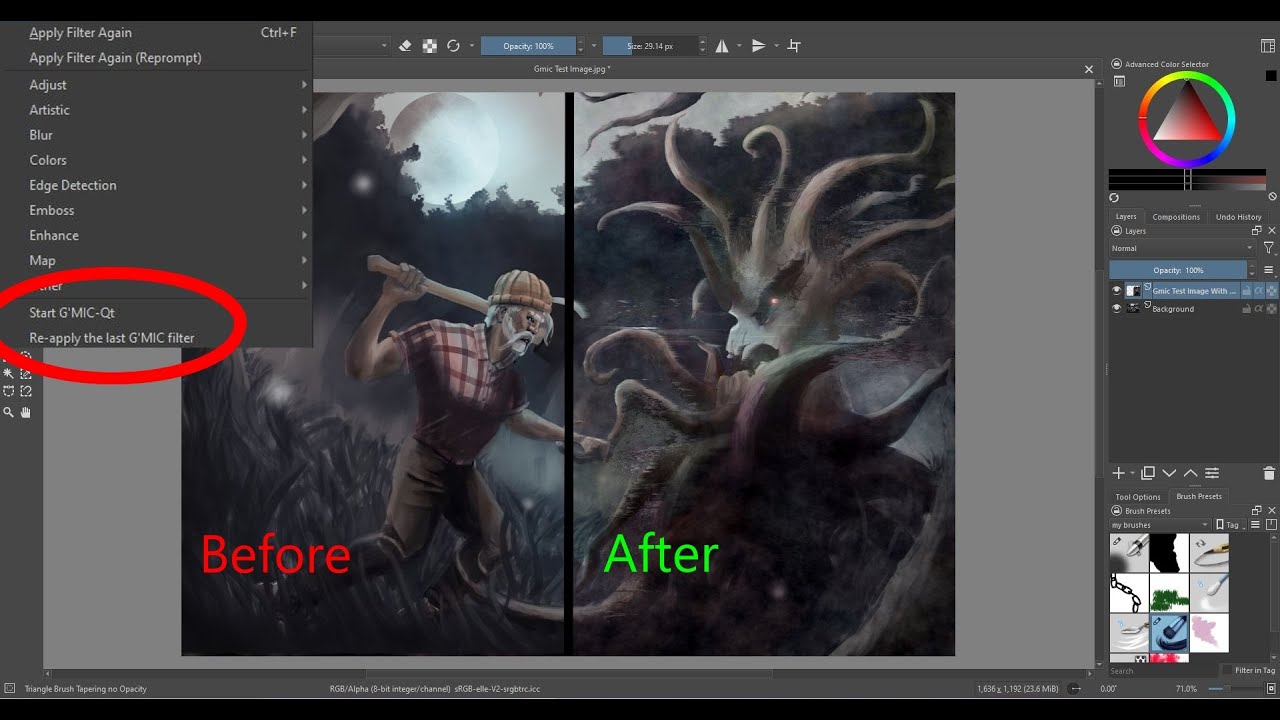This screenshot has width=1280, height=720.
Task: Toggle the eraser mode icon
Action: pos(405,46)
